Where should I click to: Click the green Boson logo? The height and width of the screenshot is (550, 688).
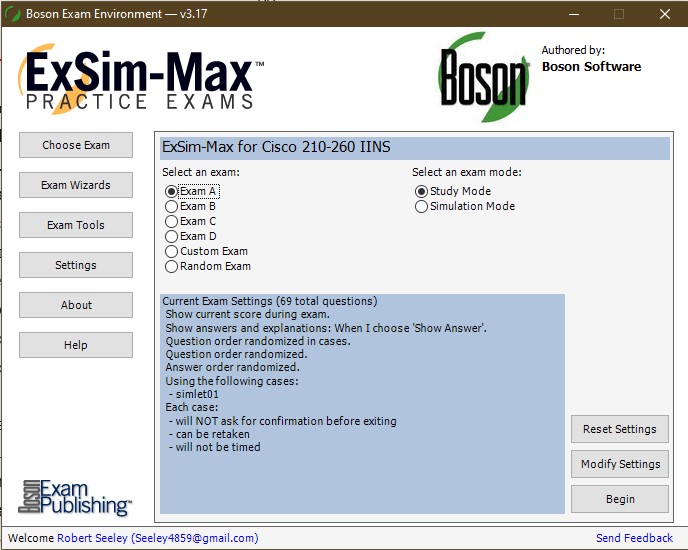pyautogui.click(x=483, y=77)
